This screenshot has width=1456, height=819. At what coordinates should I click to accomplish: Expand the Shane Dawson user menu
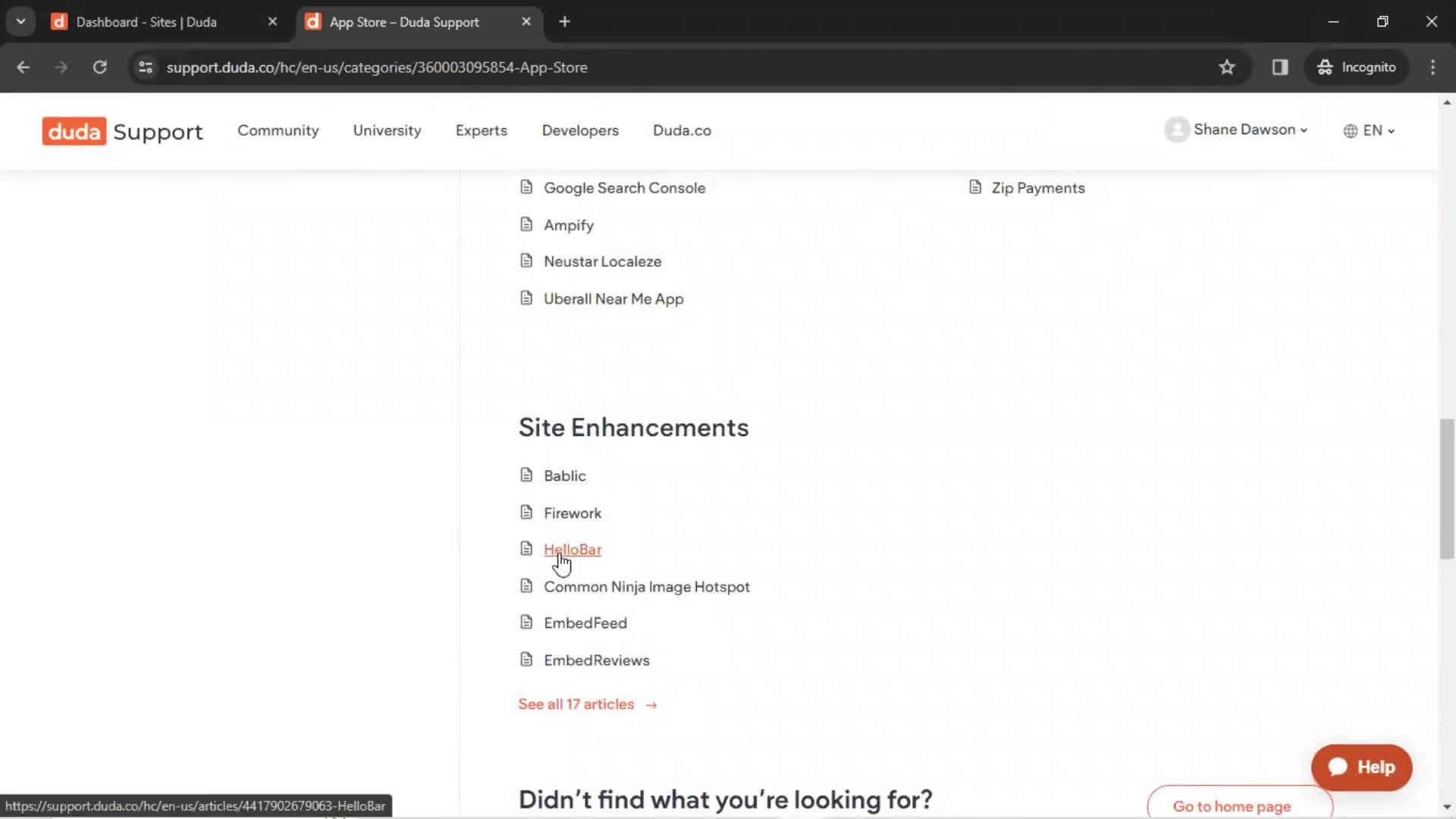tap(1250, 130)
